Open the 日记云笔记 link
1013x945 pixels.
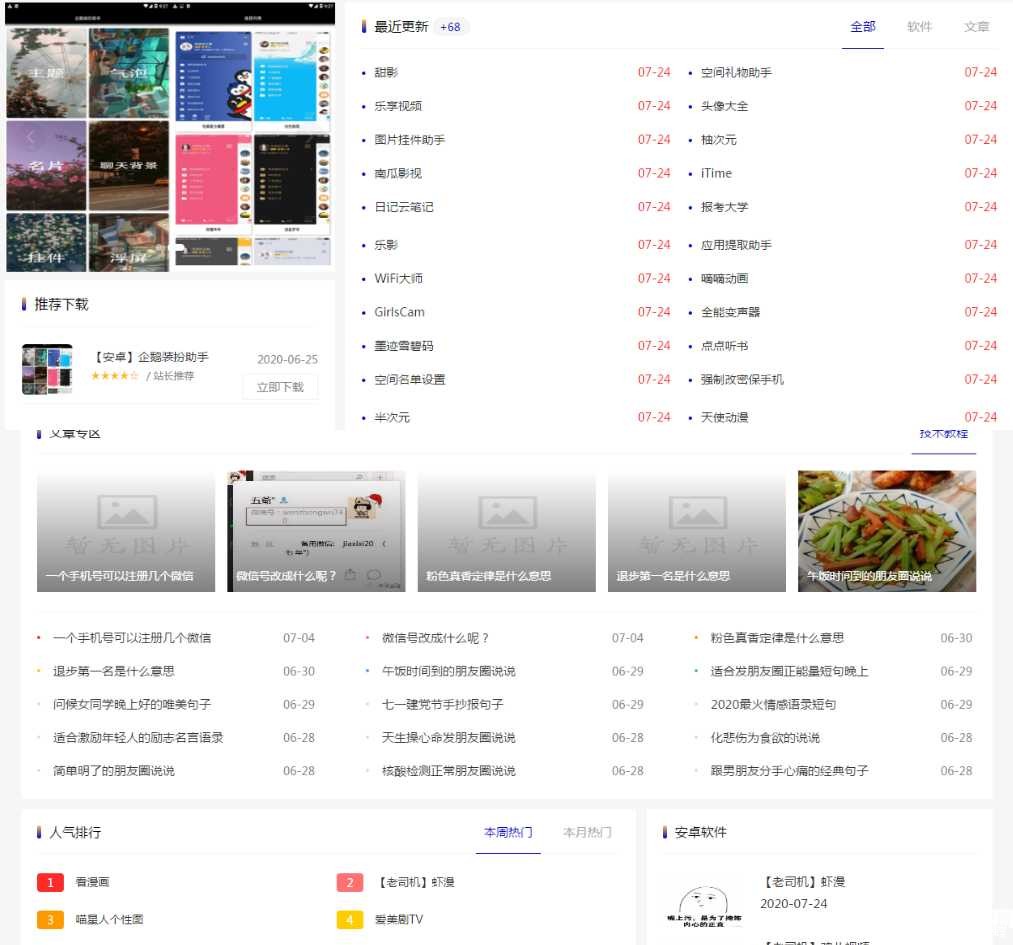[x=404, y=207]
